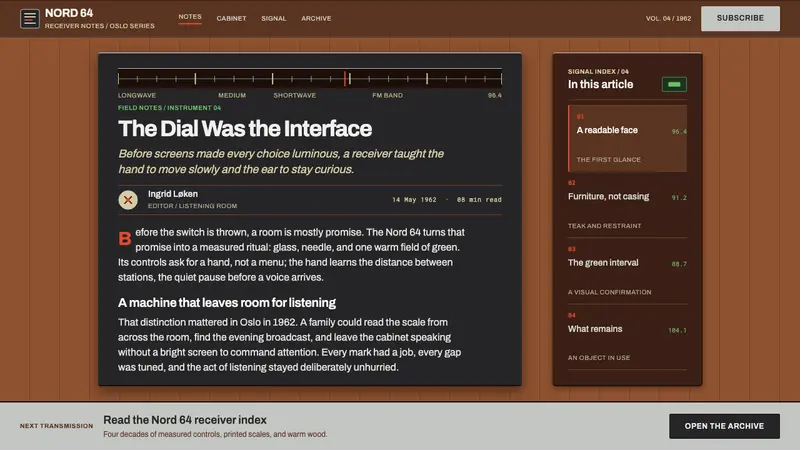Screen dimensions: 800x450
Task: Click the Read the Nord 64 receiver index heading
Action: click(x=185, y=420)
